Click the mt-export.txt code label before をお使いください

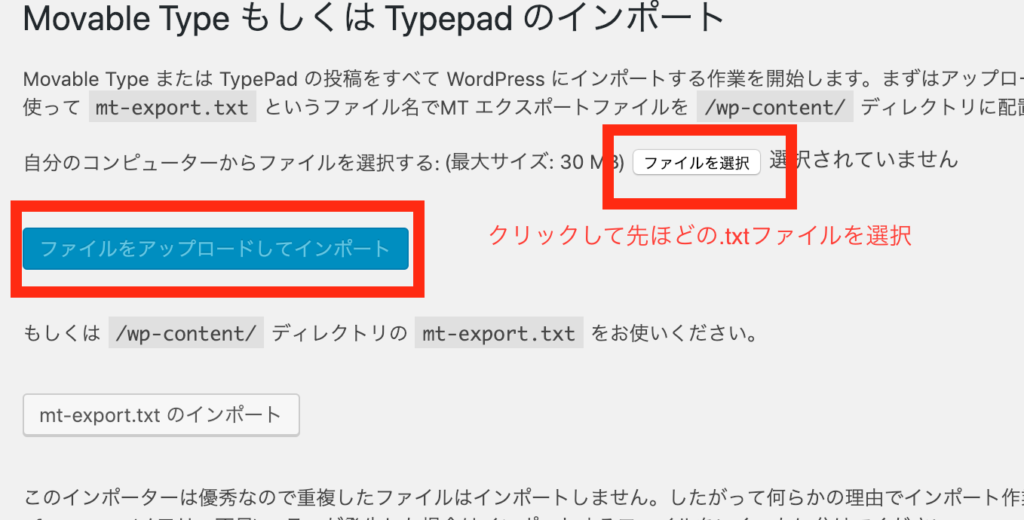pyautogui.click(x=499, y=333)
